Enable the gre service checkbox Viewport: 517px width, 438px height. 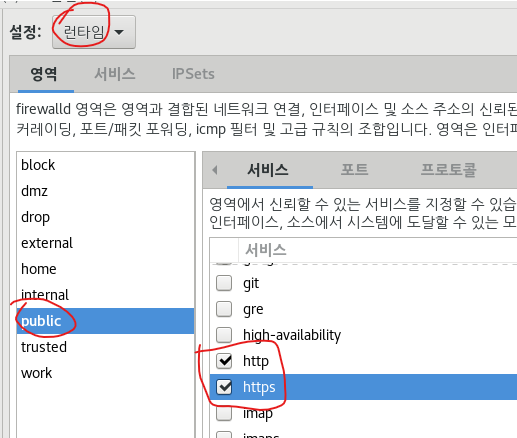(224, 309)
